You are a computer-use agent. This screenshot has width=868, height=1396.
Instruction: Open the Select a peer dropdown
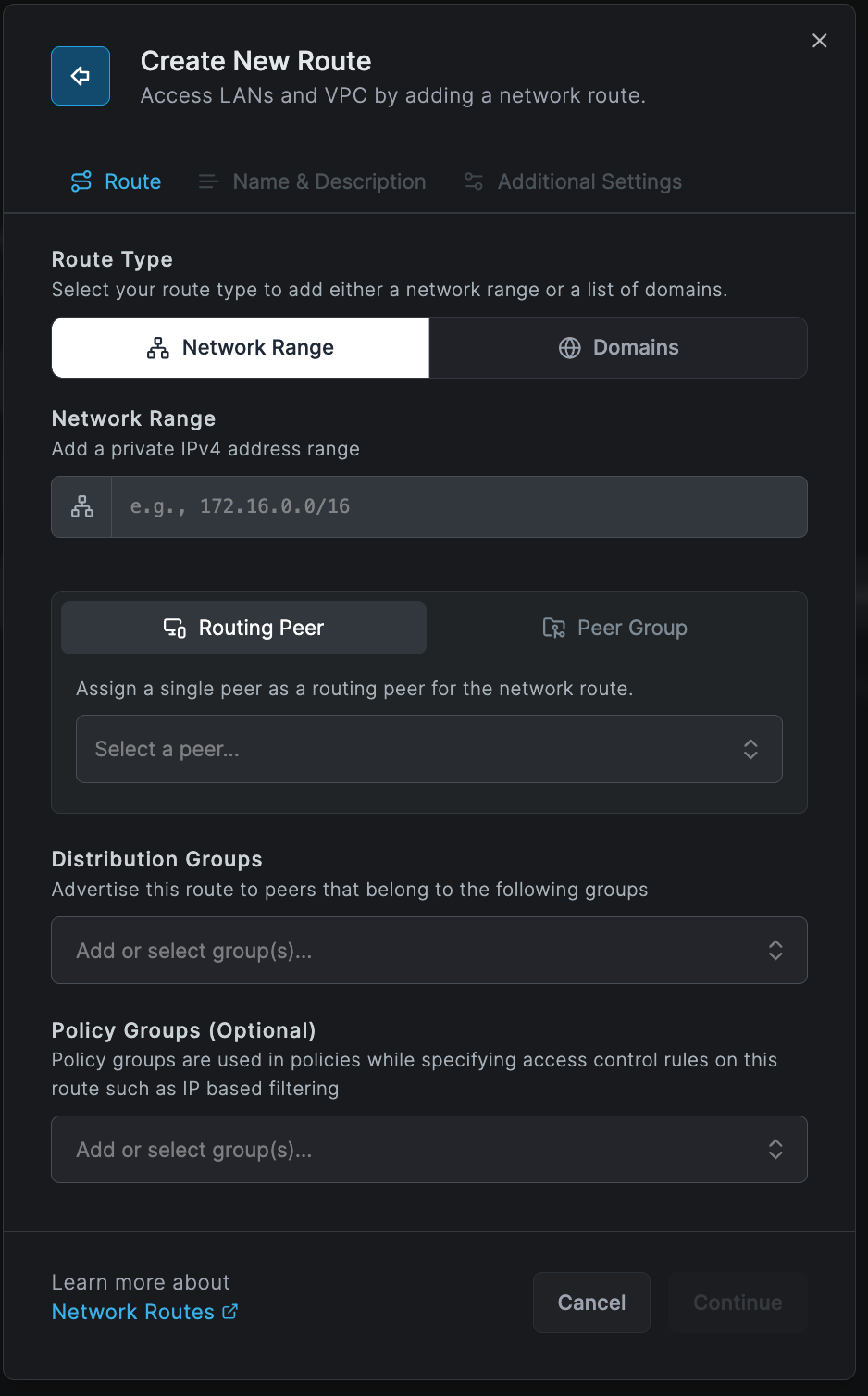click(428, 749)
